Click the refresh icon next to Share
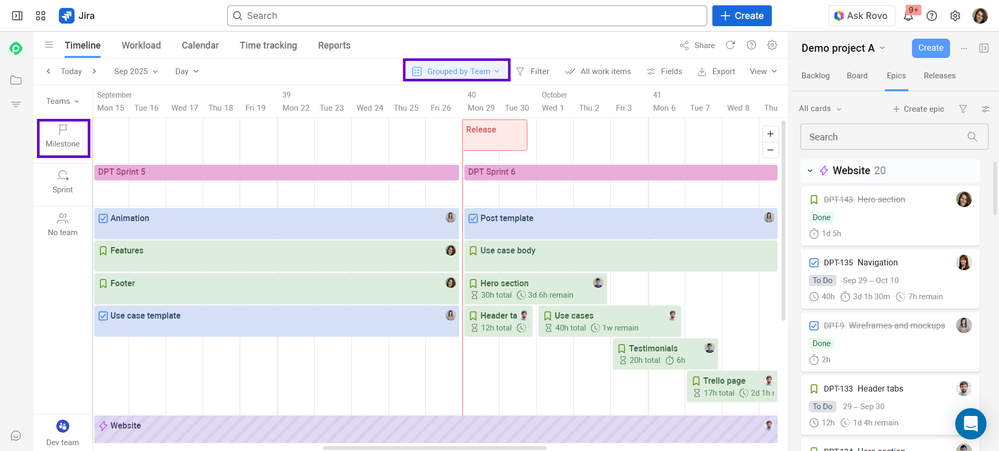The height and width of the screenshot is (451, 999). tap(730, 45)
